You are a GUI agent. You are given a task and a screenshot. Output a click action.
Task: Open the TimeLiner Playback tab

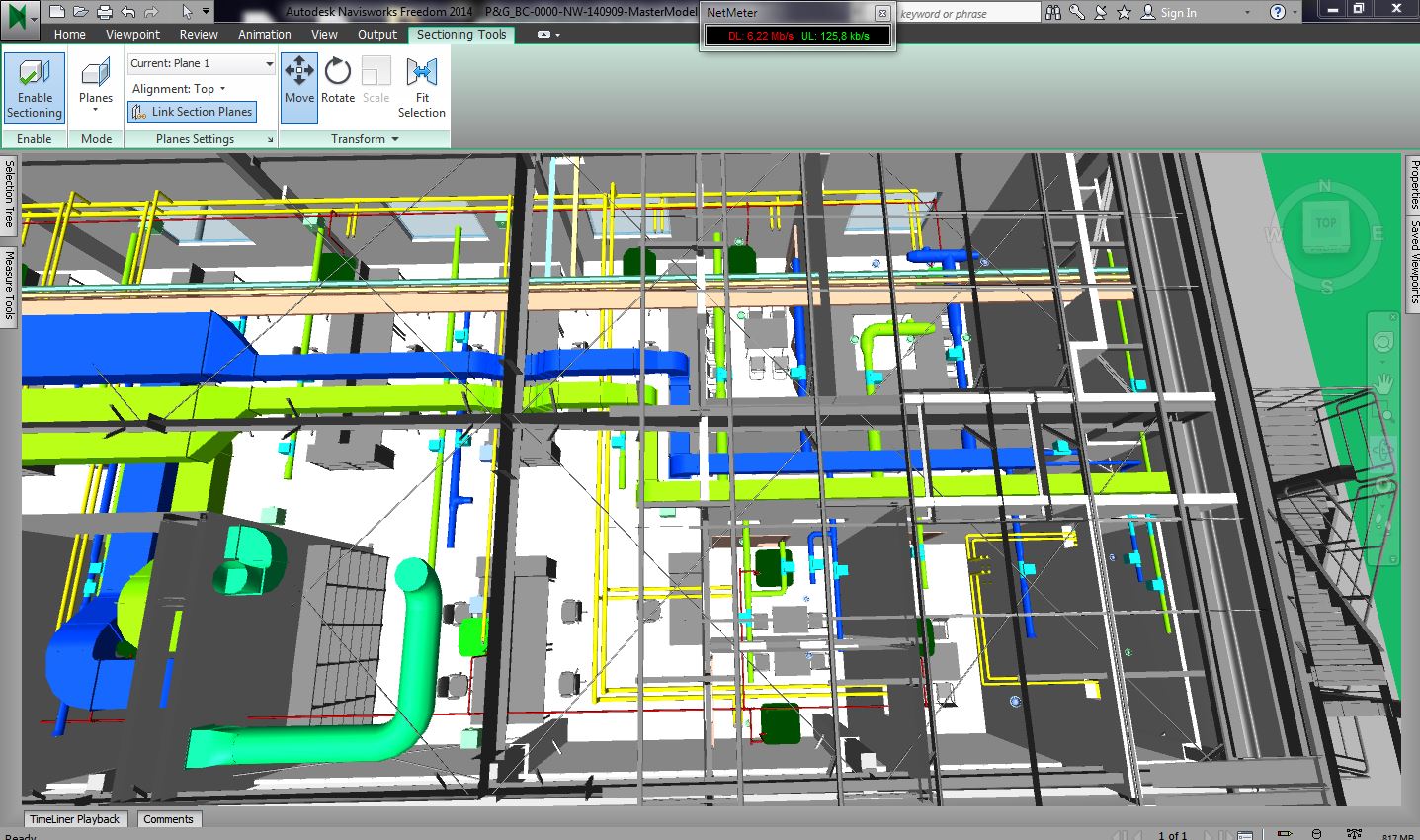[x=74, y=819]
